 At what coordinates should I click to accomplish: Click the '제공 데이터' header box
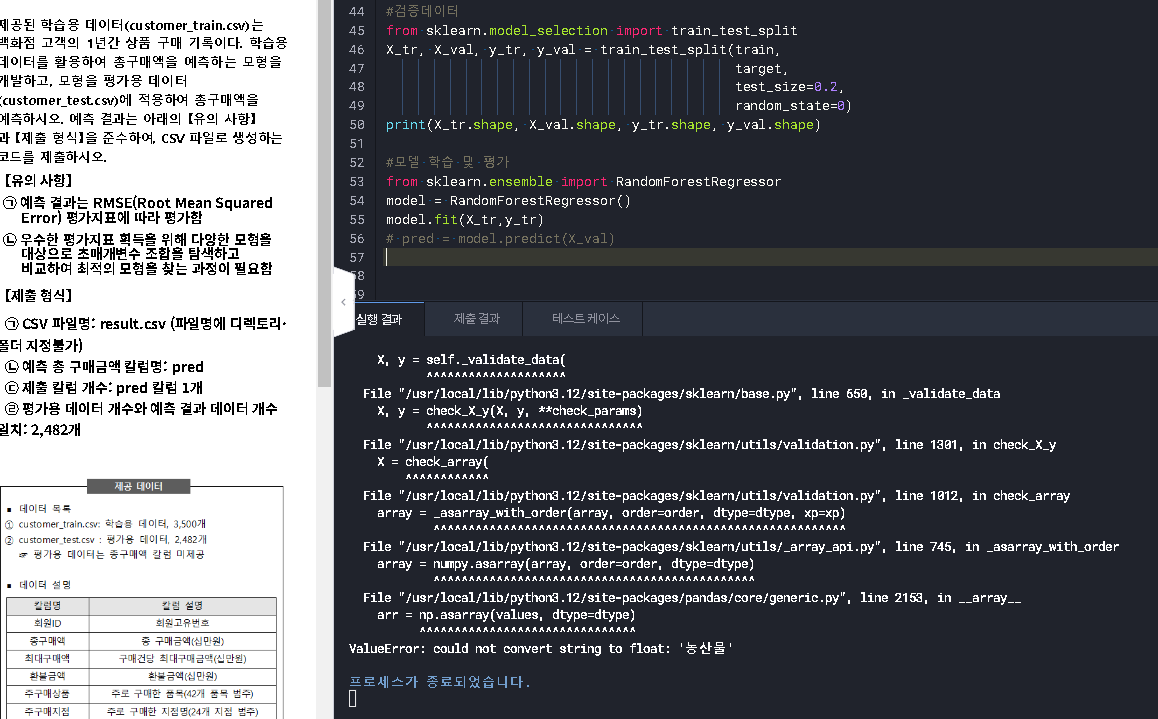pyautogui.click(x=138, y=486)
